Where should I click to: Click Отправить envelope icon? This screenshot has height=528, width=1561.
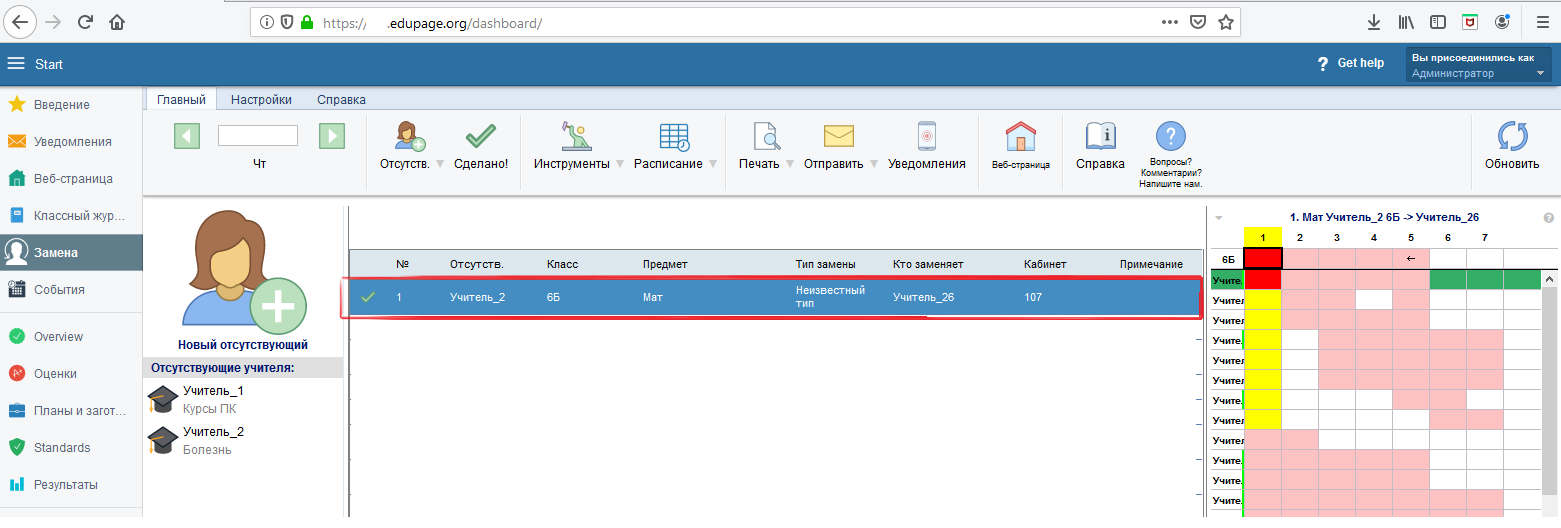tap(839, 137)
